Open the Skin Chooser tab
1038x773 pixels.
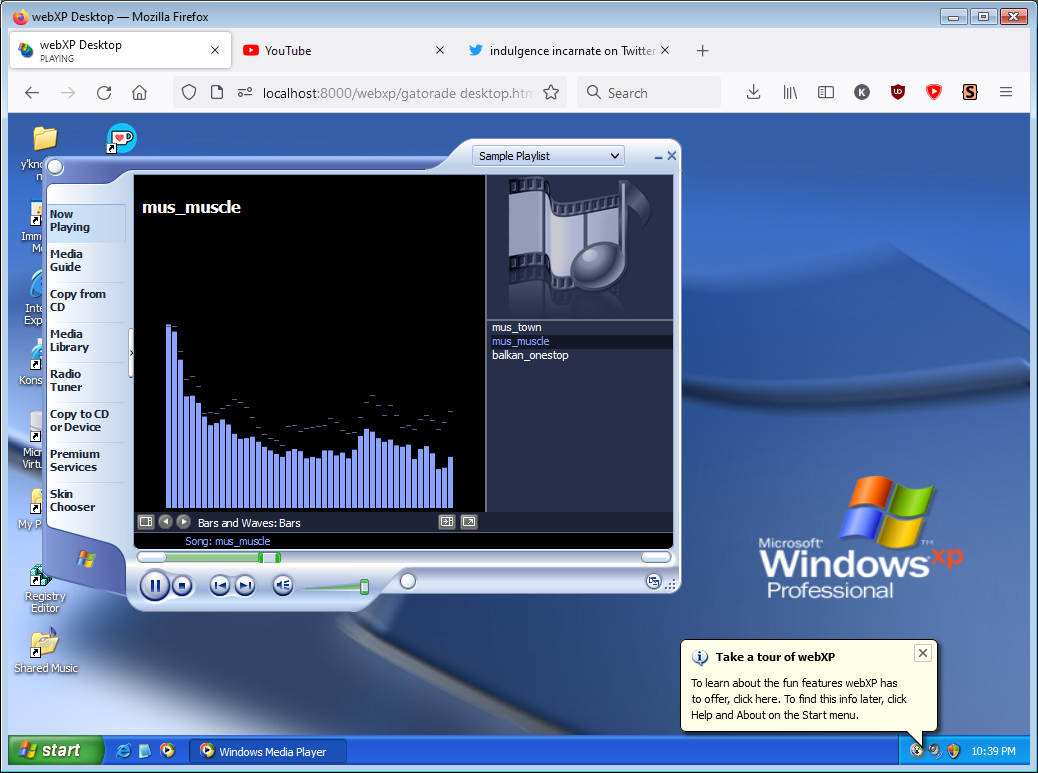pos(73,500)
